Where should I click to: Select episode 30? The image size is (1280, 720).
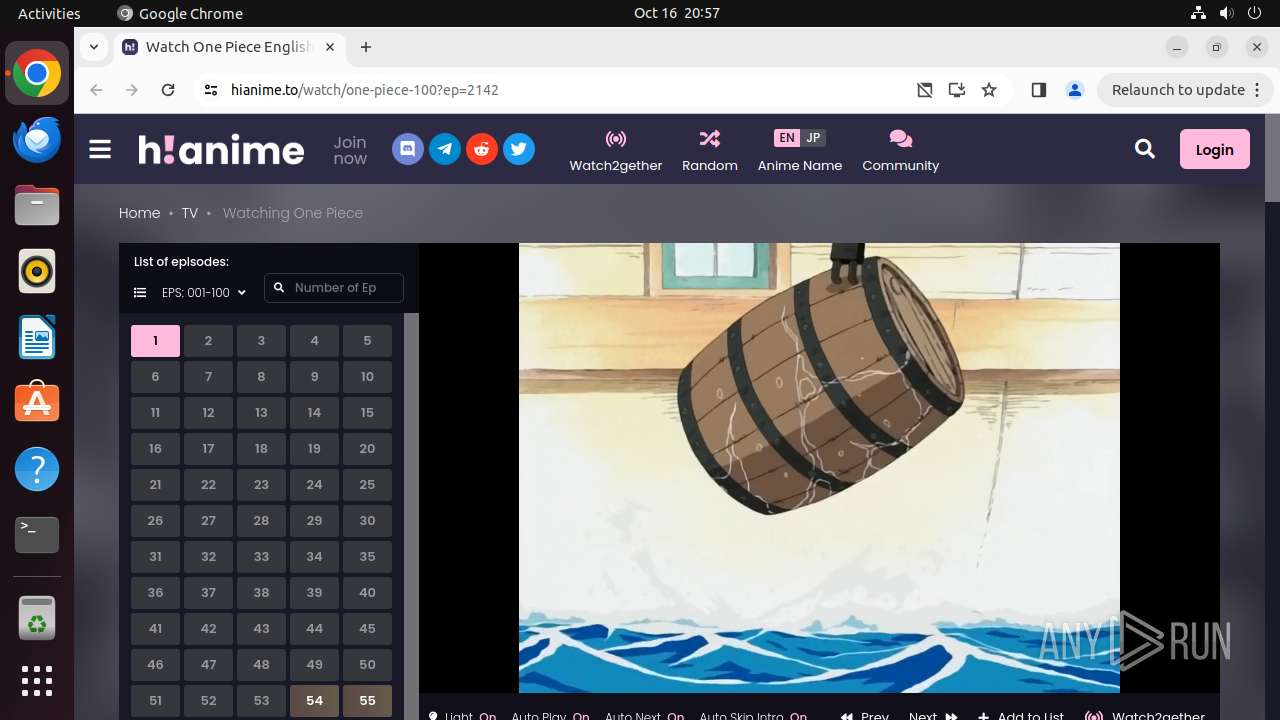(x=367, y=521)
